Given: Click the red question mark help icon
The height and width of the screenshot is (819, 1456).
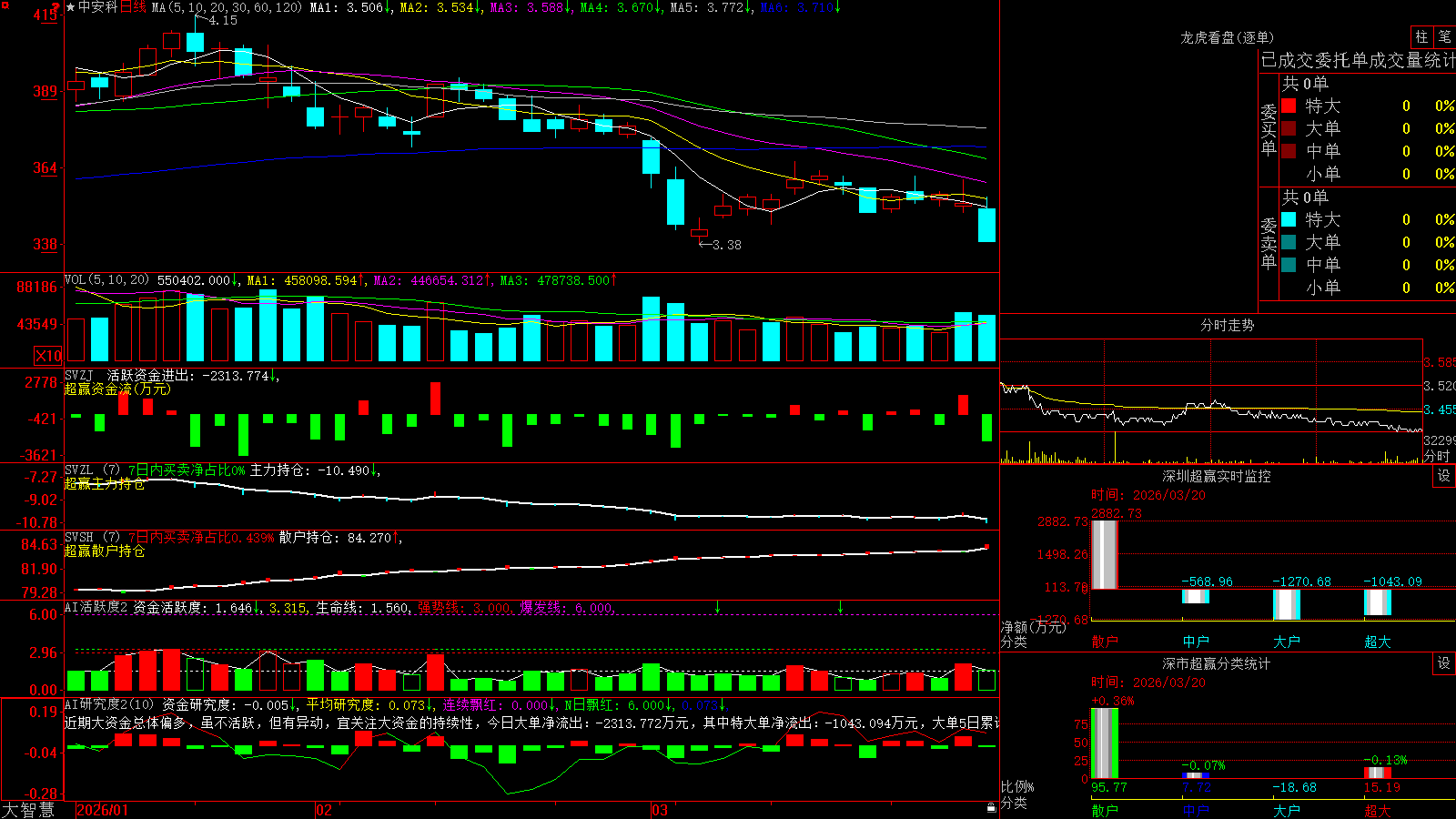Looking at the screenshot, I should pos(56,7).
